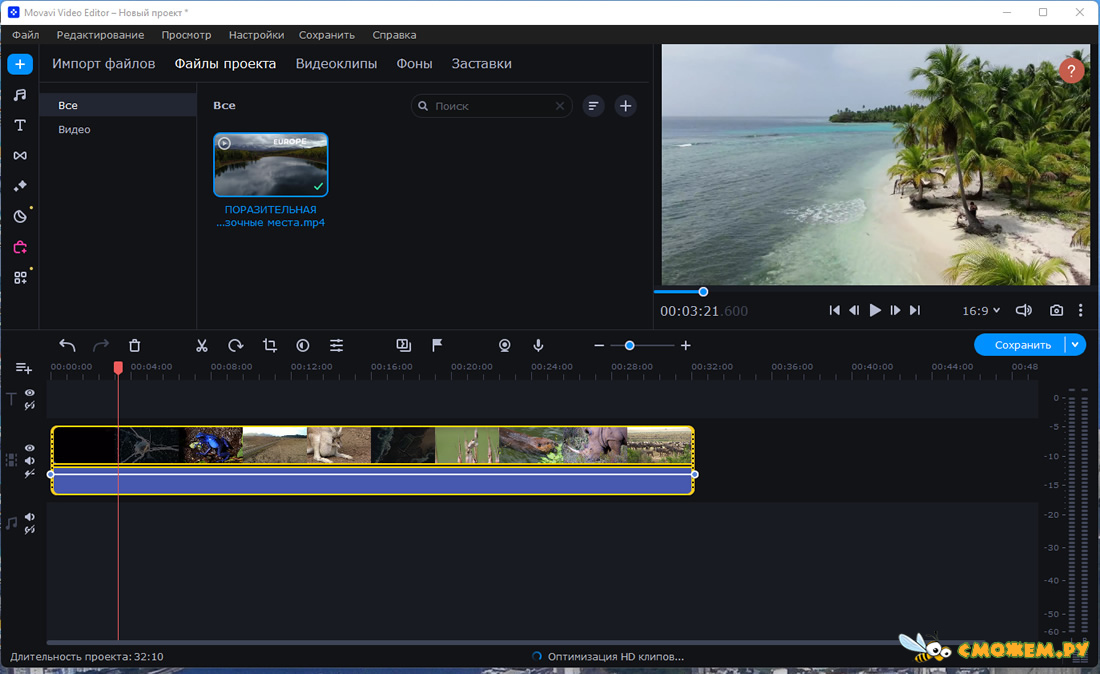Open the Справка menu

click(394, 35)
